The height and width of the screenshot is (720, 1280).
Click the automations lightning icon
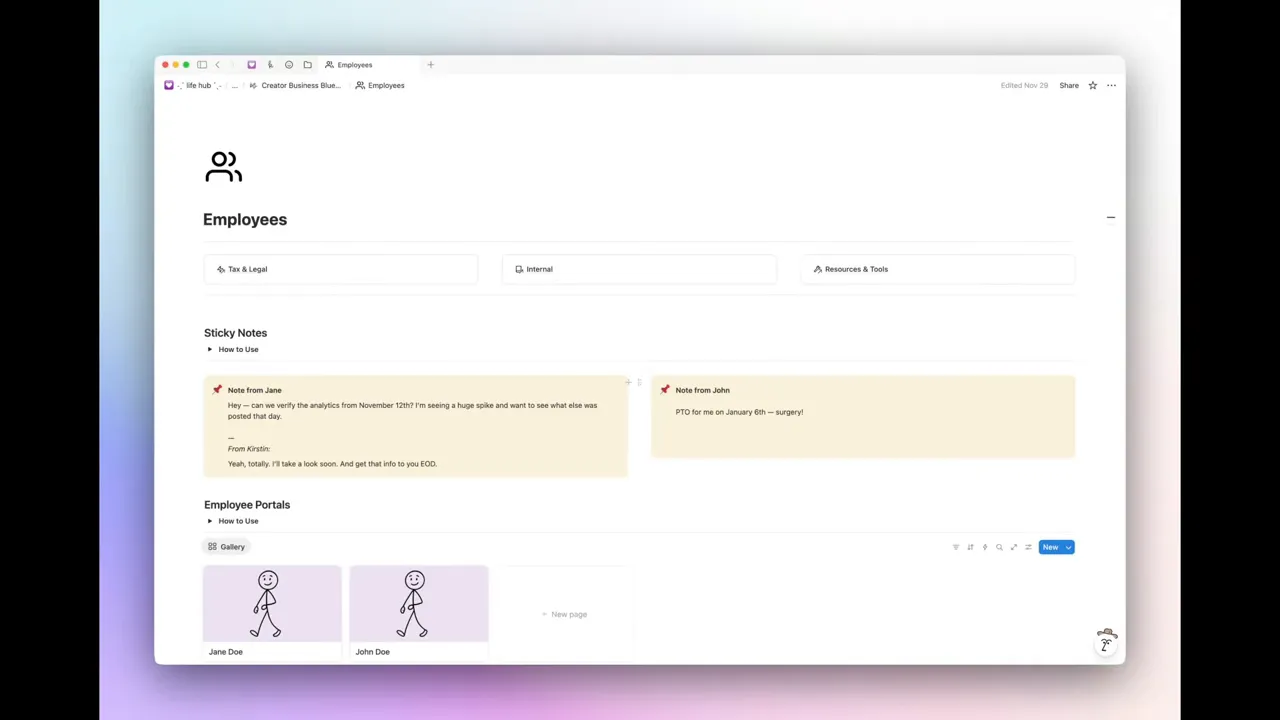[984, 547]
